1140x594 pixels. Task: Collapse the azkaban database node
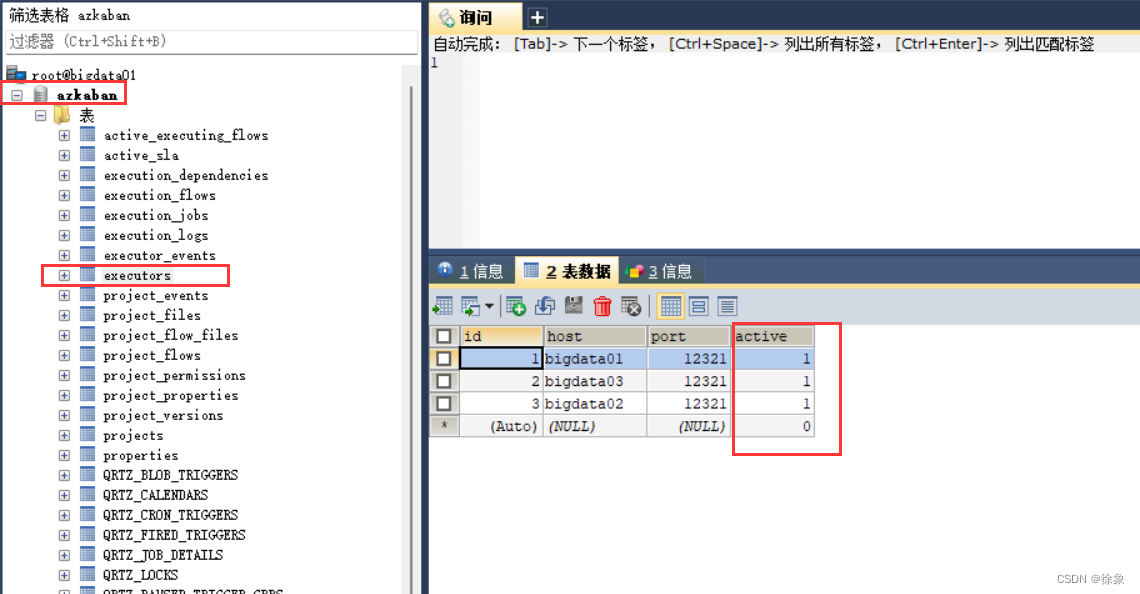pos(17,95)
